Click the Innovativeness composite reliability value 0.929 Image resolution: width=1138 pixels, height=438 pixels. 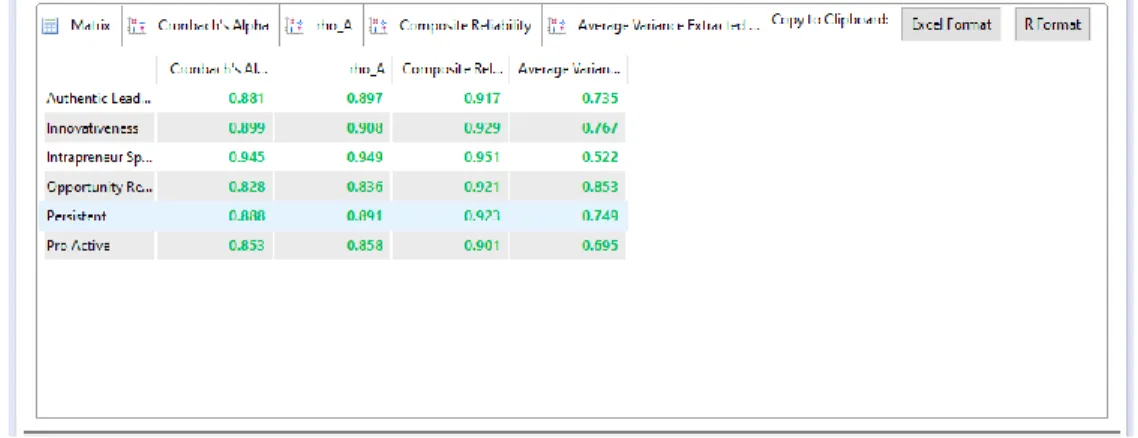pyautogui.click(x=482, y=128)
